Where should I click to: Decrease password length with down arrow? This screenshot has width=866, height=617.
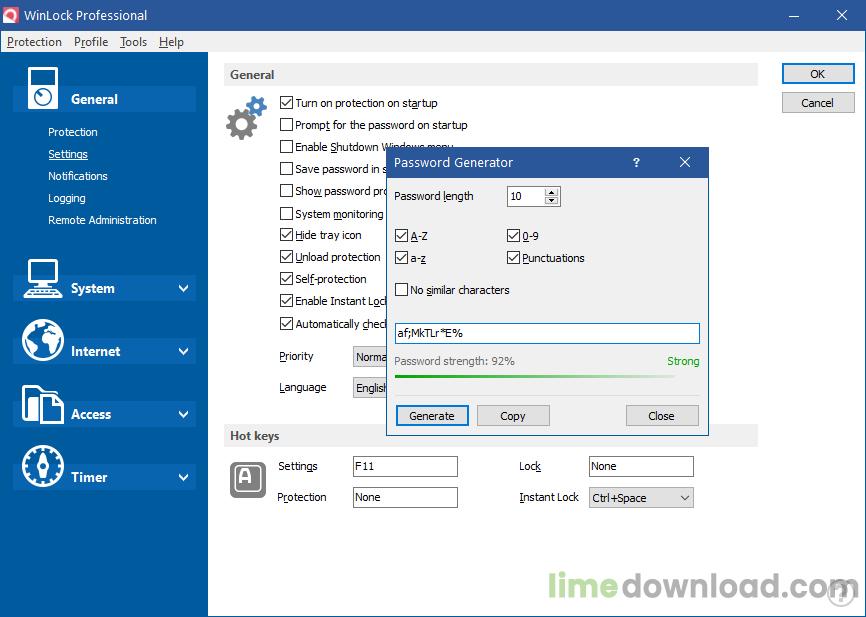pos(551,200)
